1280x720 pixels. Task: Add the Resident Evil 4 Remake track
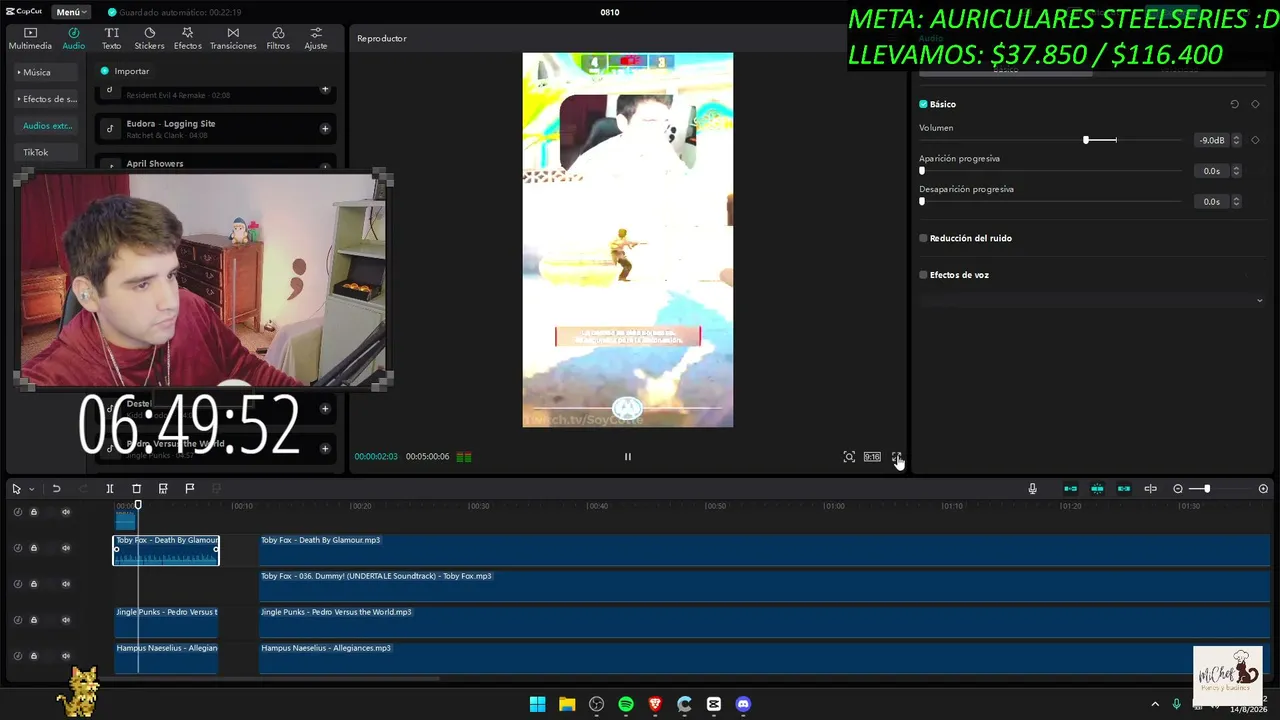(325, 89)
